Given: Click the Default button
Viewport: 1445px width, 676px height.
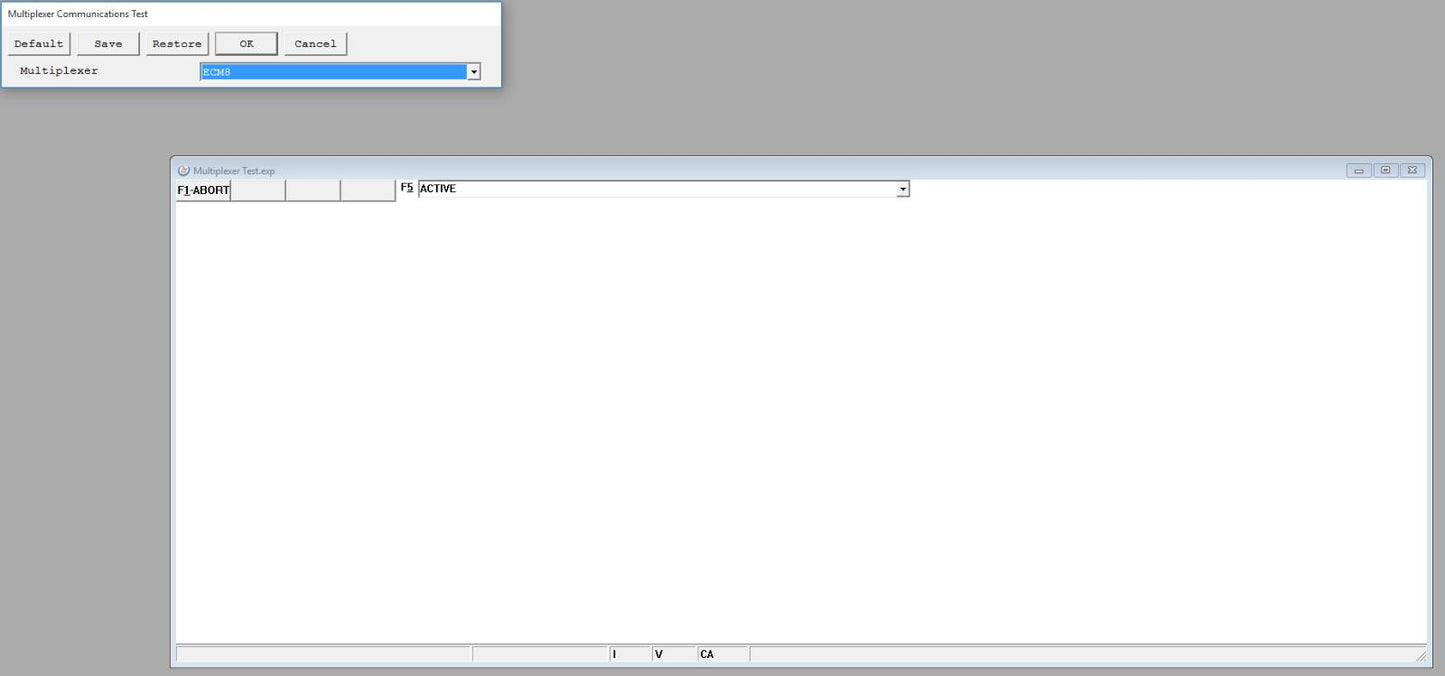Looking at the screenshot, I should (x=39, y=44).
